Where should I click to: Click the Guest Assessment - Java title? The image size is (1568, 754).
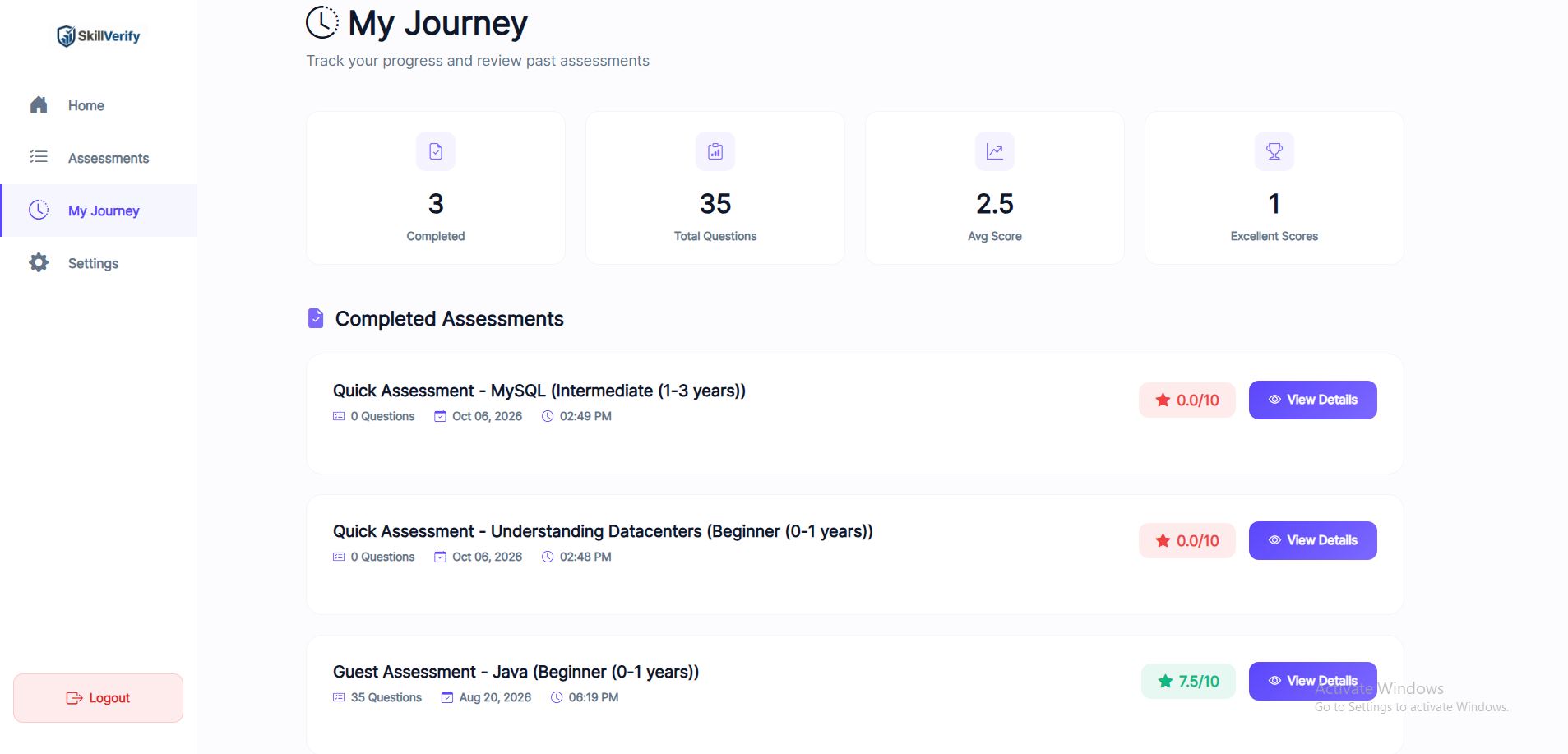click(516, 672)
